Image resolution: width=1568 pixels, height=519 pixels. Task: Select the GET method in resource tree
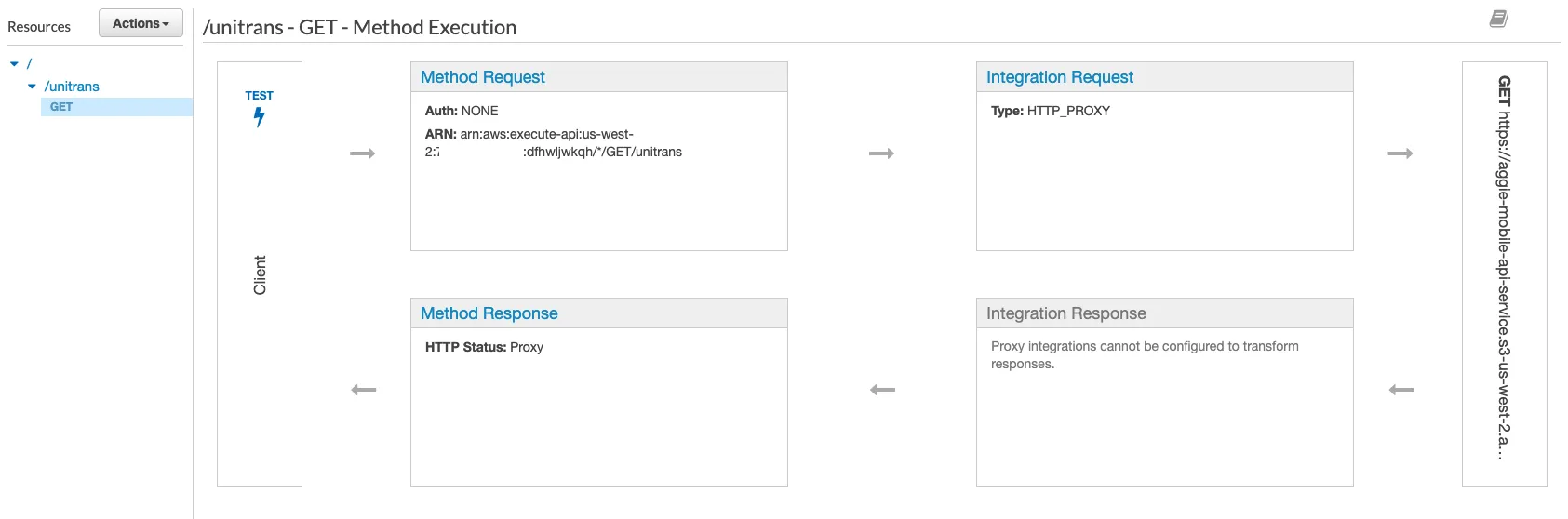click(61, 107)
